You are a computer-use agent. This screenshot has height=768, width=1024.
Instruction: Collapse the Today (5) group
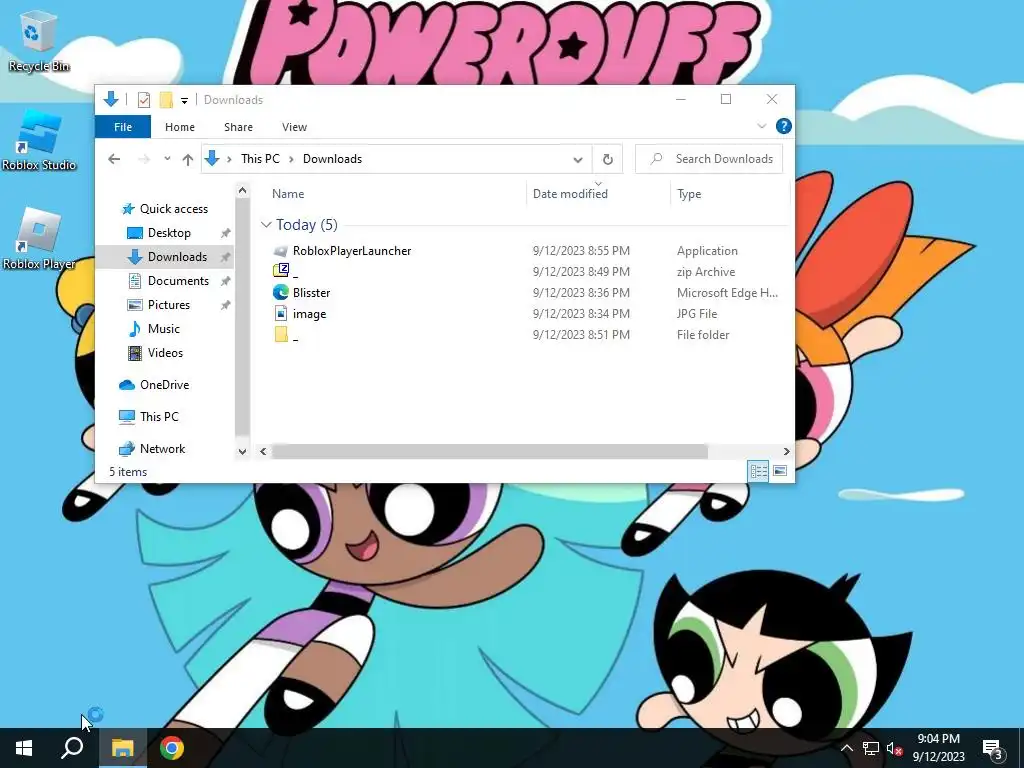pos(266,225)
